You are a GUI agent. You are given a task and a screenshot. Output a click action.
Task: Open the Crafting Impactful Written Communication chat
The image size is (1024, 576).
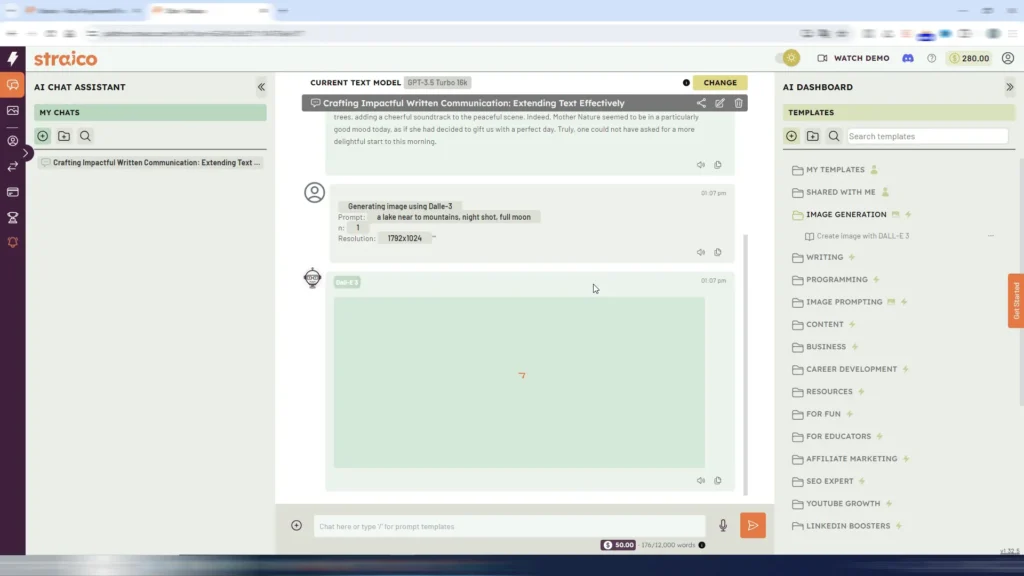152,162
